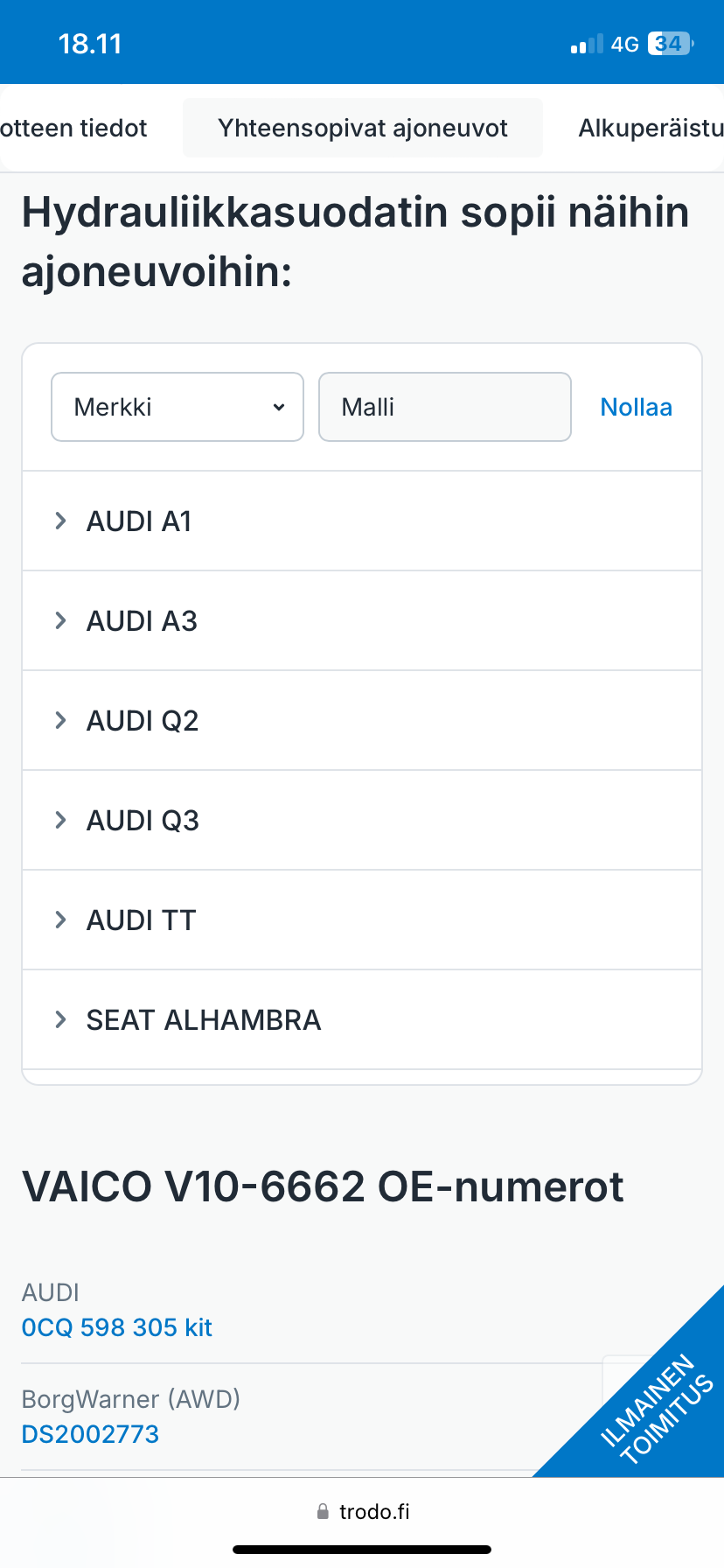Expand the AUDI A1 chevron
724x1568 pixels.
[x=60, y=521]
